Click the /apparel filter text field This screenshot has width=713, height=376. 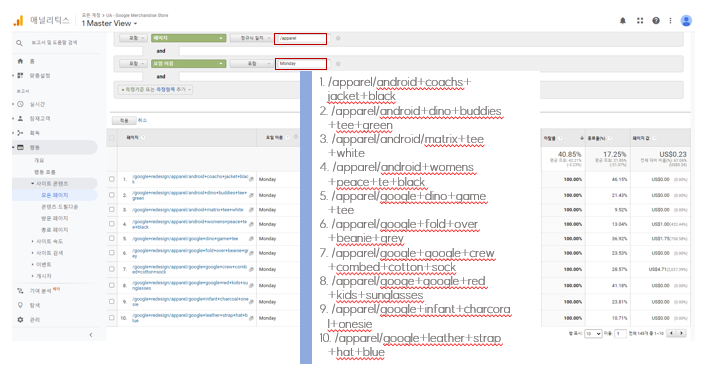tap(301, 38)
